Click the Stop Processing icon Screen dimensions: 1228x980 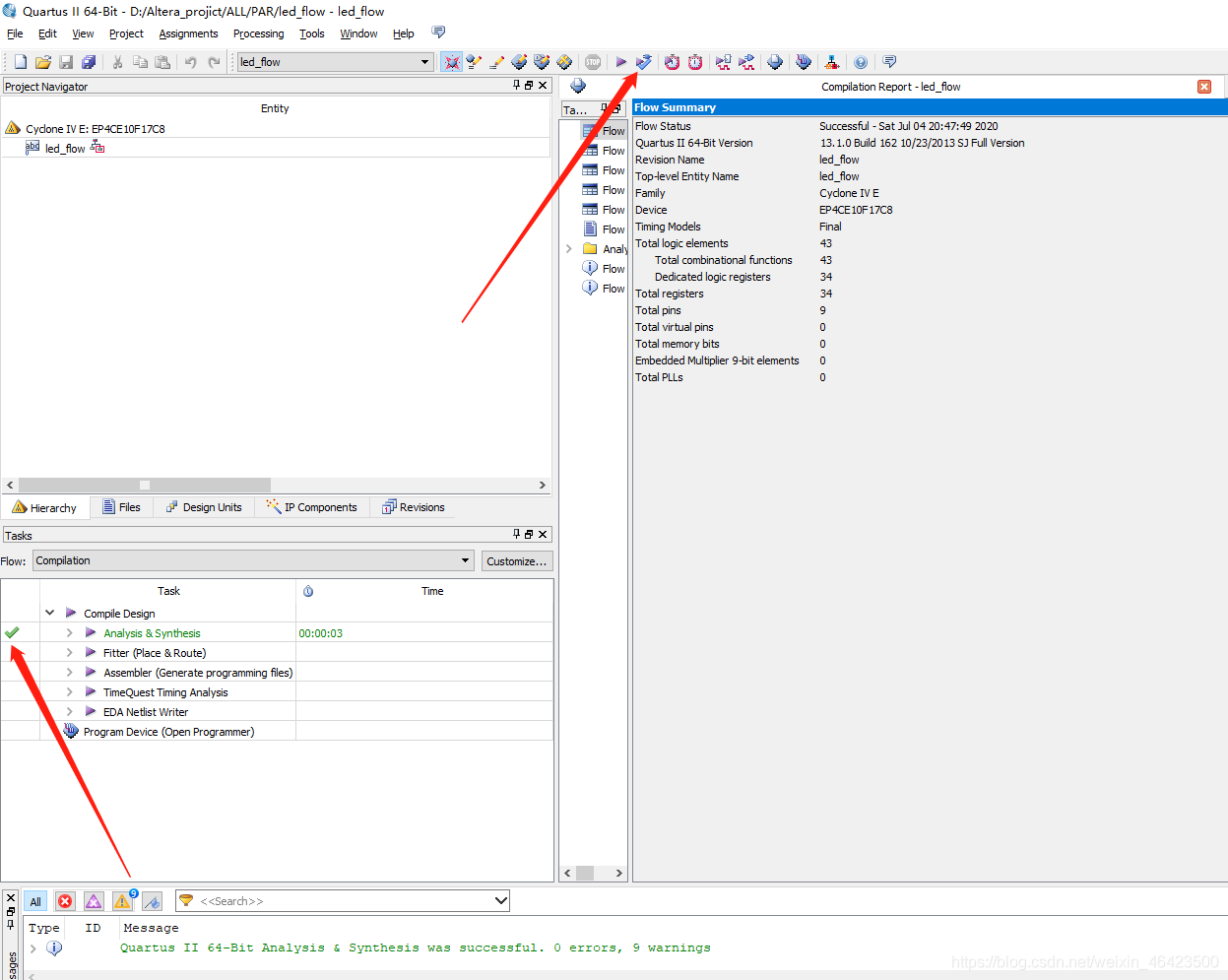pos(593,62)
